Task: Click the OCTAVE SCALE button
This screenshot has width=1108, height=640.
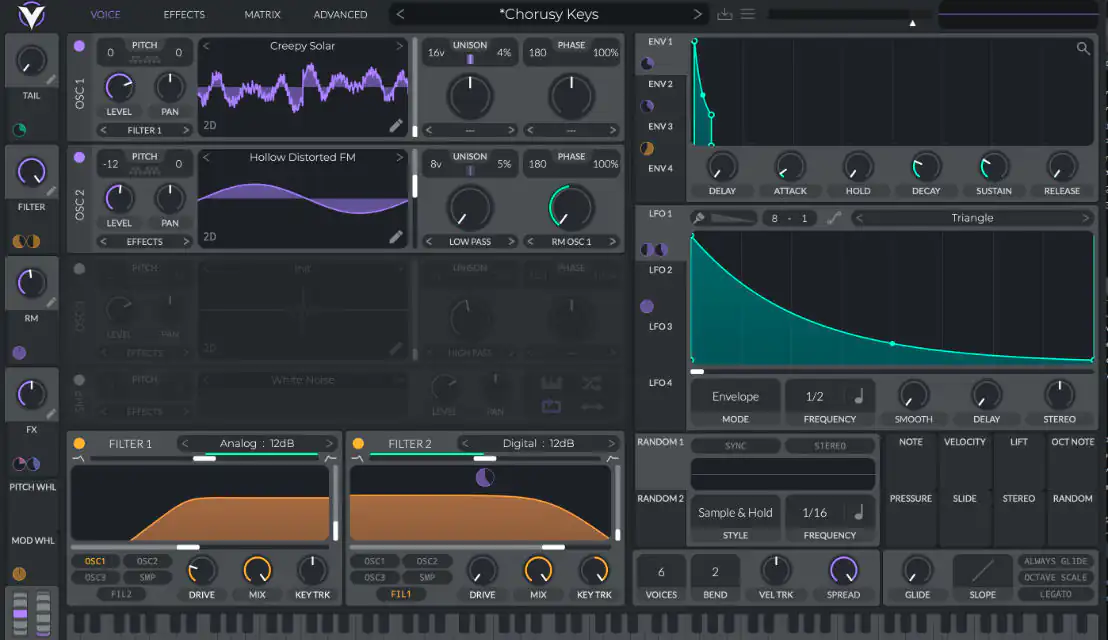Action: tap(1056, 577)
